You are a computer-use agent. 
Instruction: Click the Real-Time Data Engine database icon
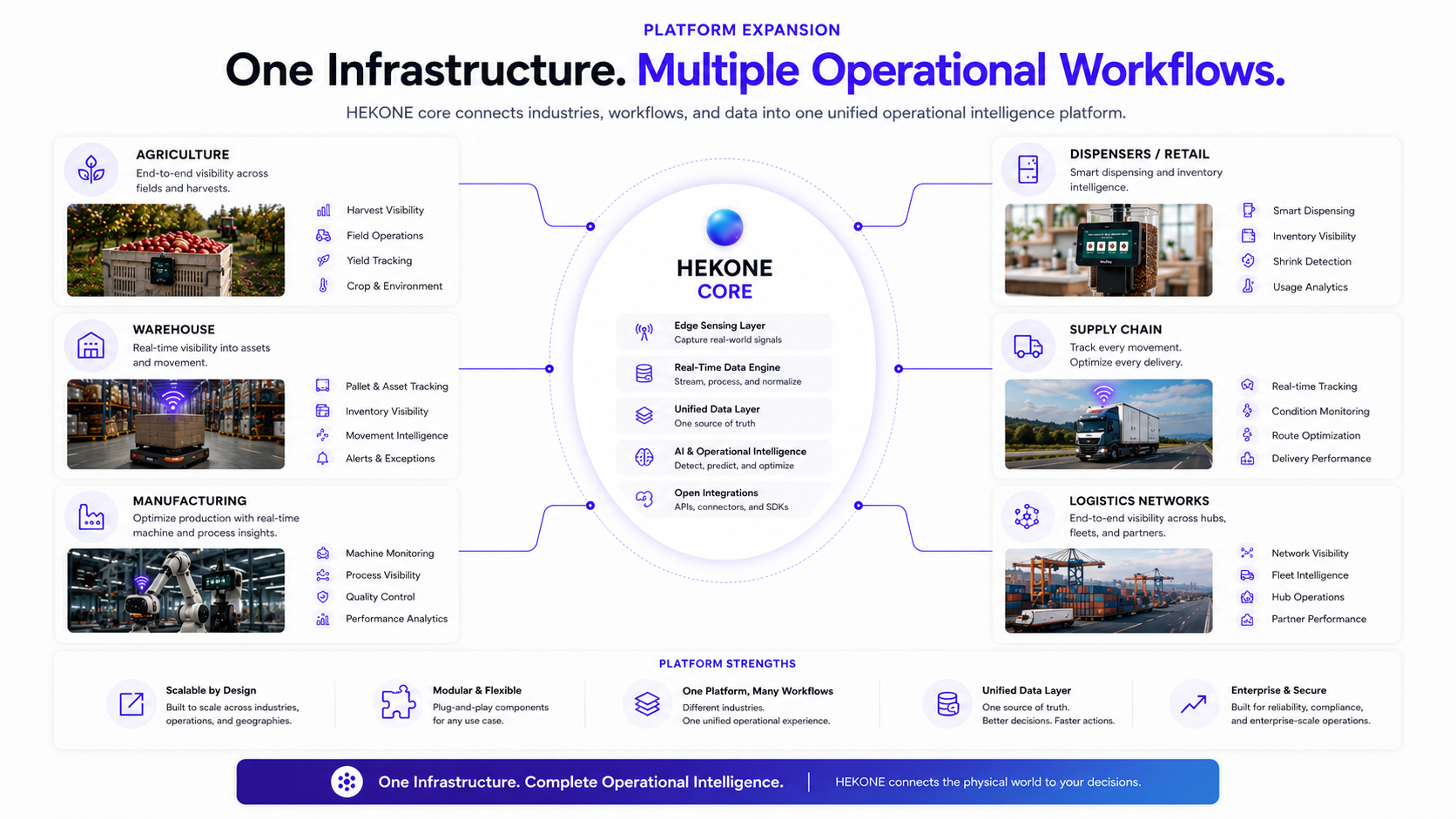[x=644, y=373]
